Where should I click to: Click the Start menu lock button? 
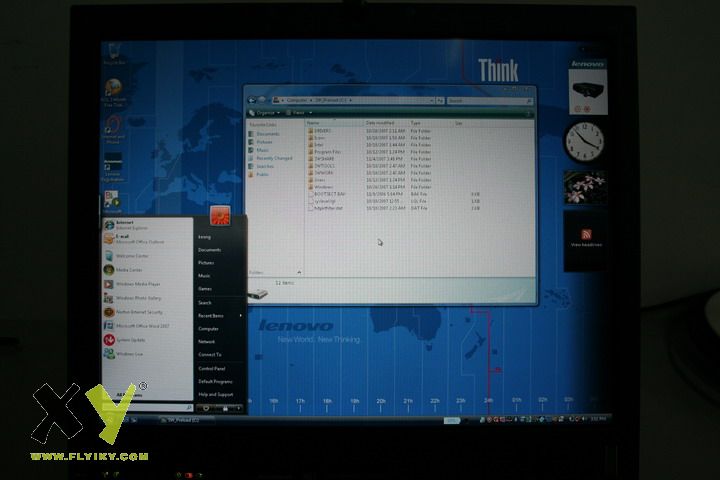click(225, 408)
